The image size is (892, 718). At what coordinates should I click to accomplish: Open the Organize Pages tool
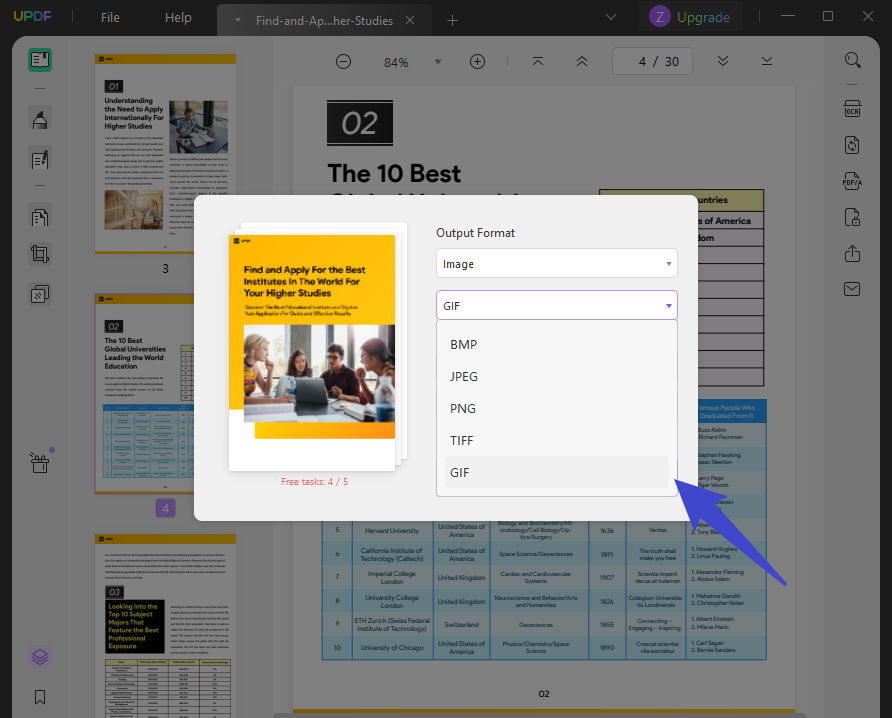pyautogui.click(x=40, y=216)
